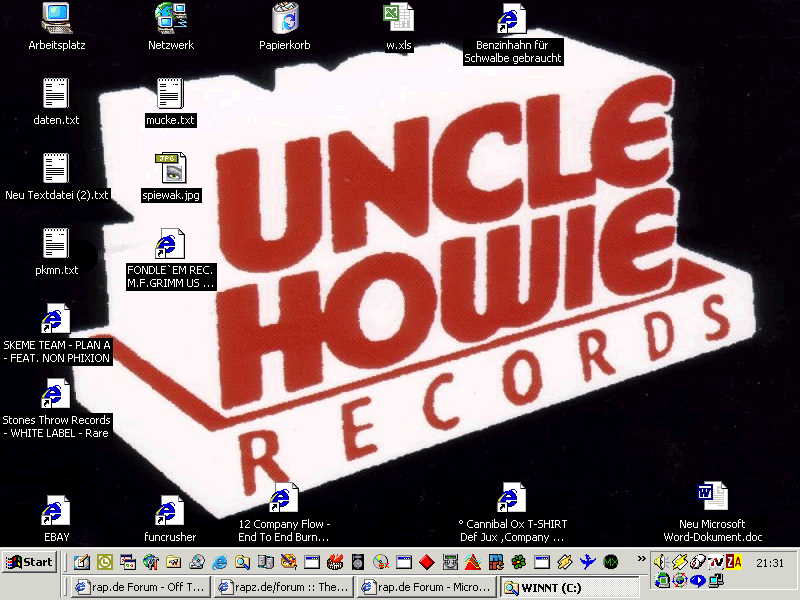The width and height of the screenshot is (800, 600).
Task: Click the network computers tray icon
Action: coord(716,580)
